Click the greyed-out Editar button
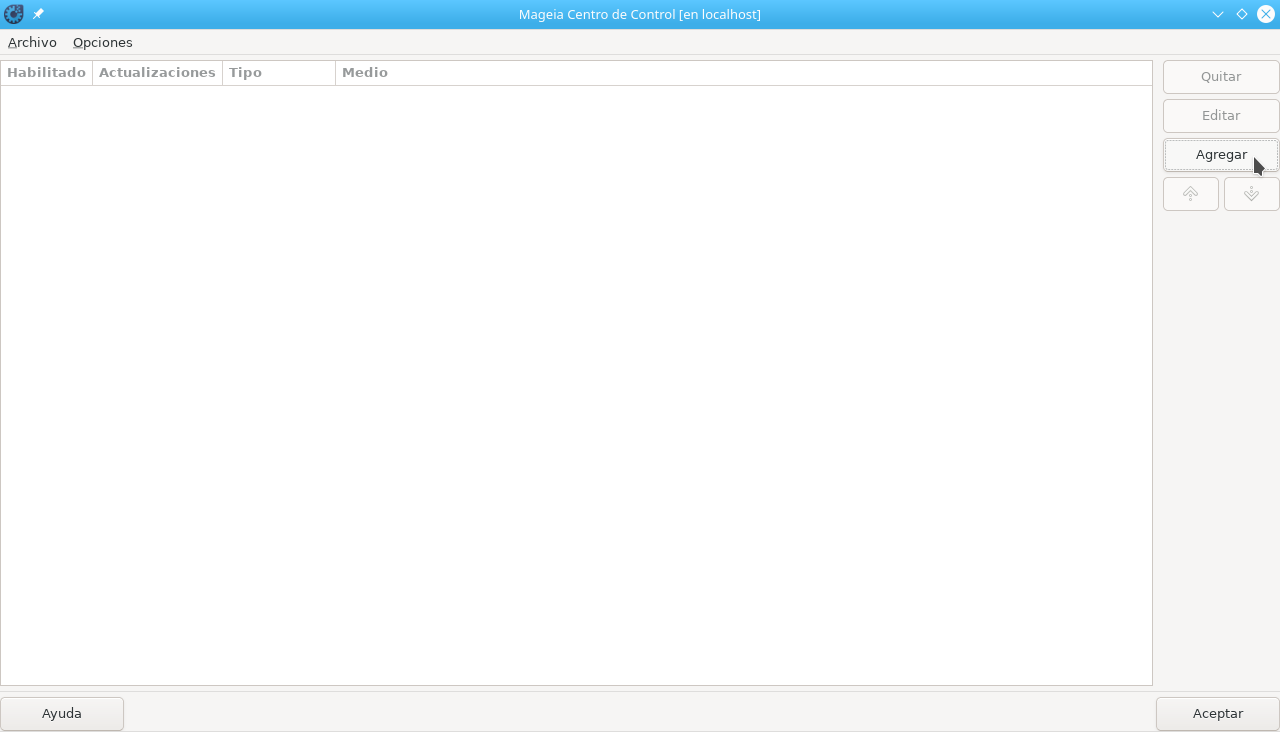Image resolution: width=1280 pixels, height=732 pixels. 1221,116
